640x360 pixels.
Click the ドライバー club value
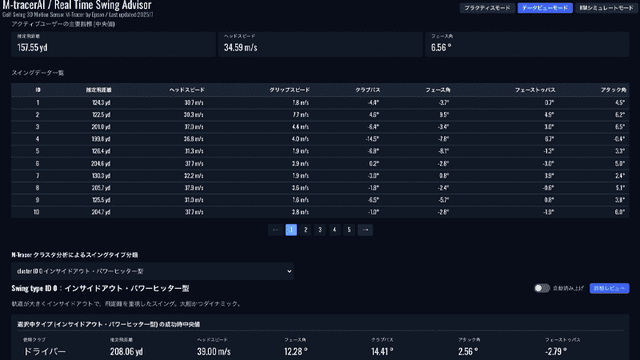[44, 351]
